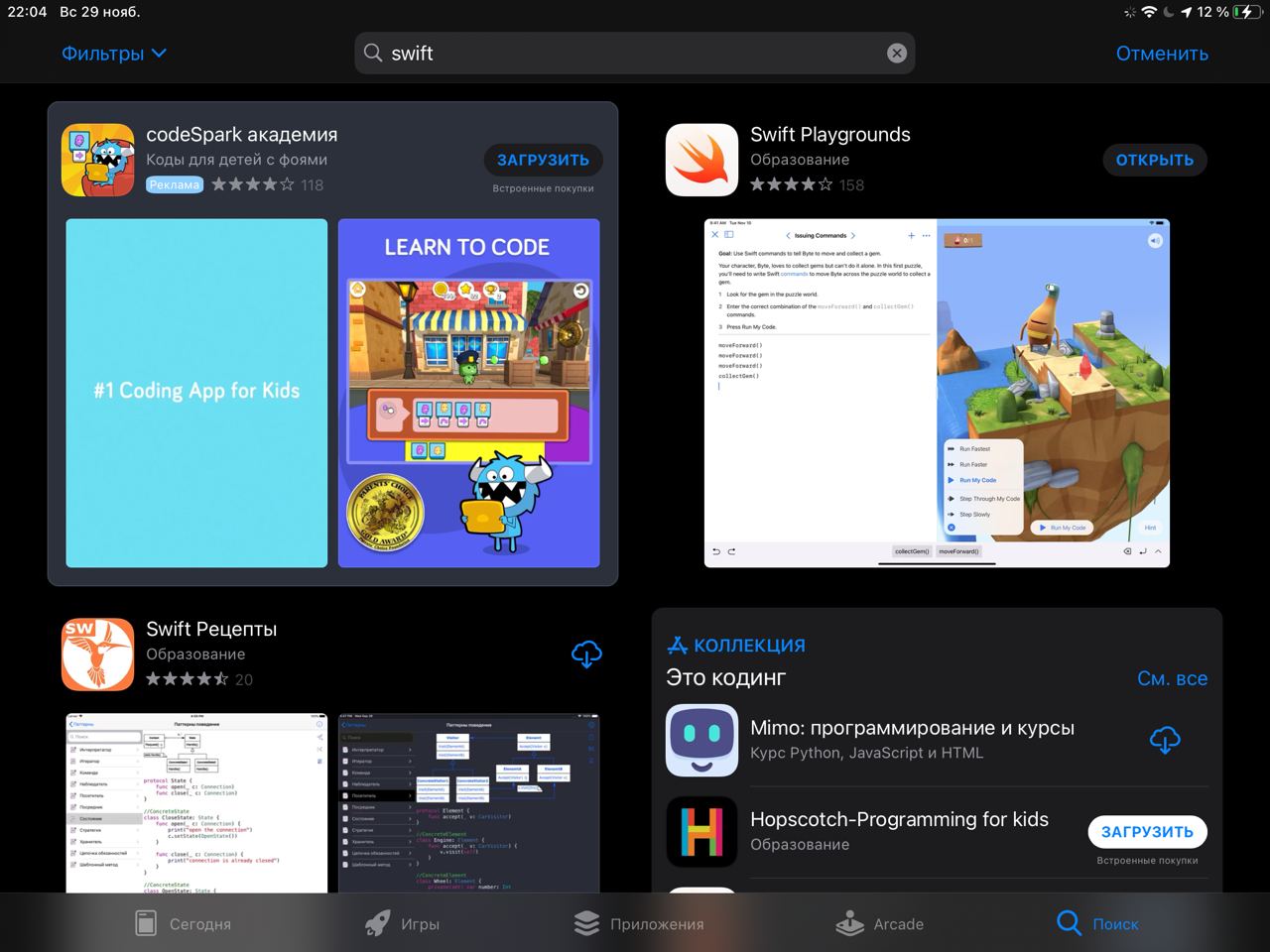The width and height of the screenshot is (1270, 952).
Task: View the Swift Playgrounds screenshot preview
Action: [937, 393]
